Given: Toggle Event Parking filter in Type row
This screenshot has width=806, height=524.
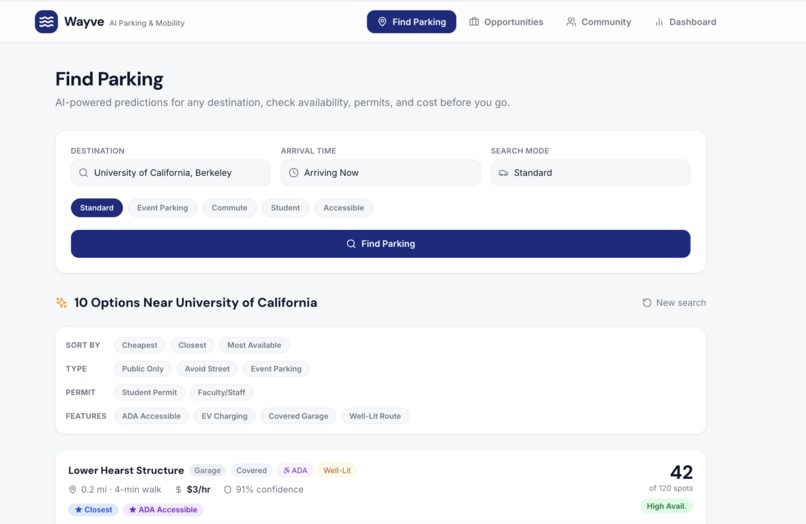Looking at the screenshot, I should [x=276, y=369].
